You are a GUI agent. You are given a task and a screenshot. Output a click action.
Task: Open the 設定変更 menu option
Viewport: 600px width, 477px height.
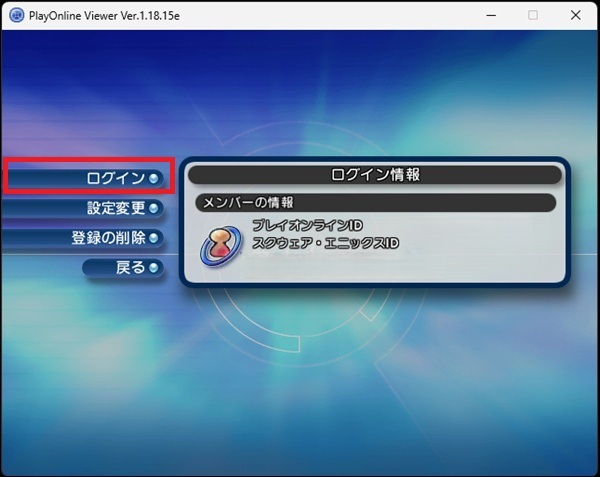pos(114,208)
